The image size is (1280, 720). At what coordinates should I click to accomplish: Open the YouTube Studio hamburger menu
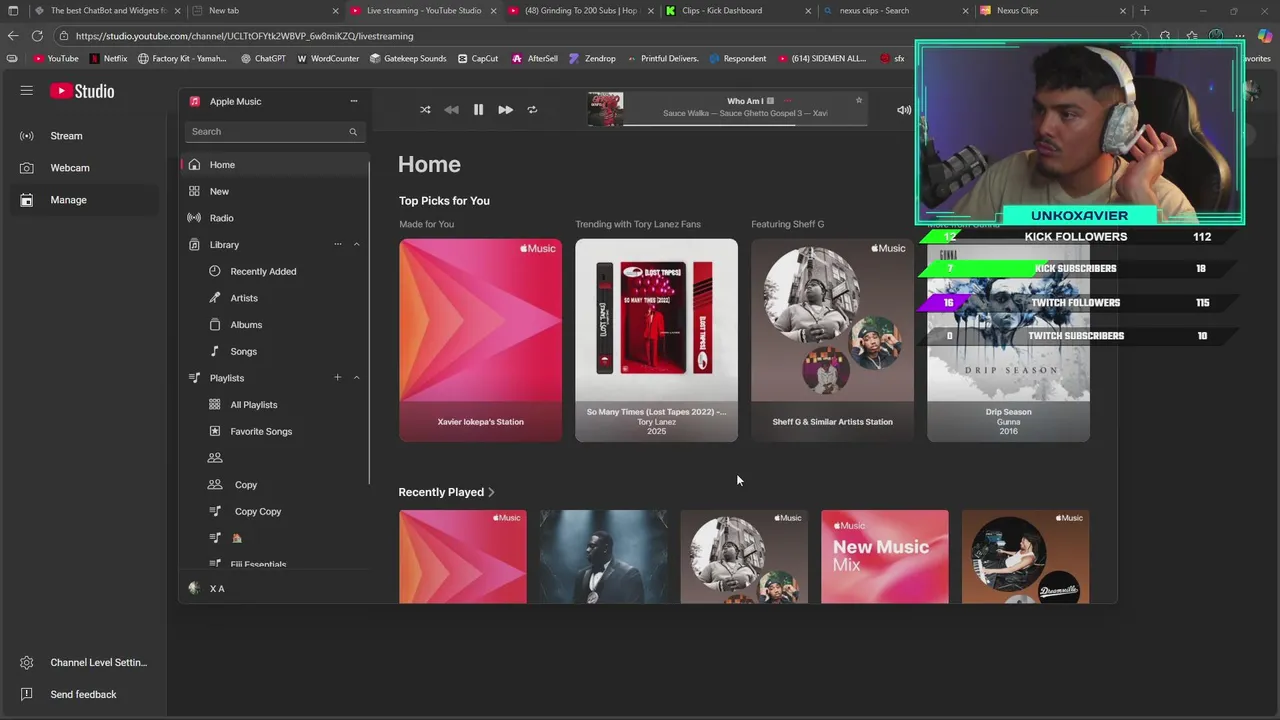[27, 91]
